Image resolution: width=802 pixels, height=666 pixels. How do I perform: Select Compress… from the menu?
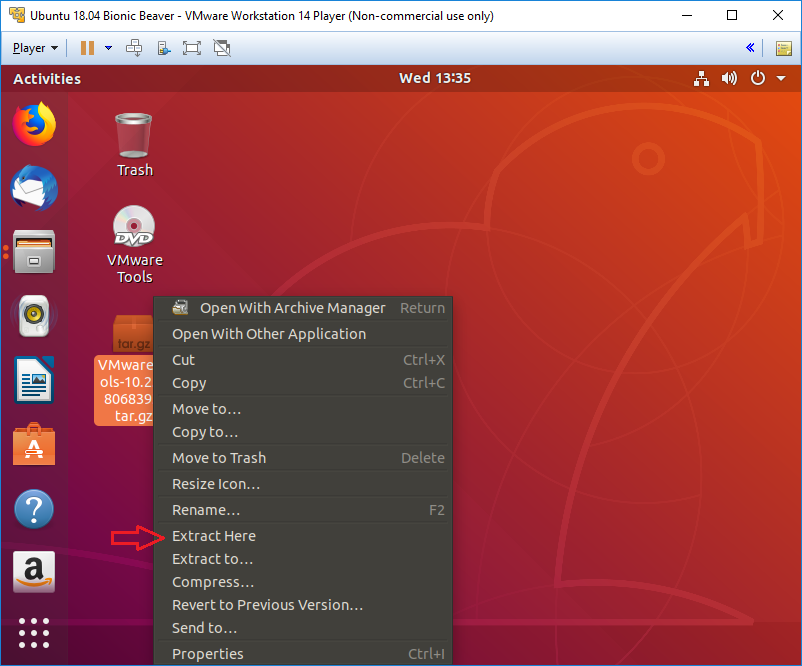(303, 582)
